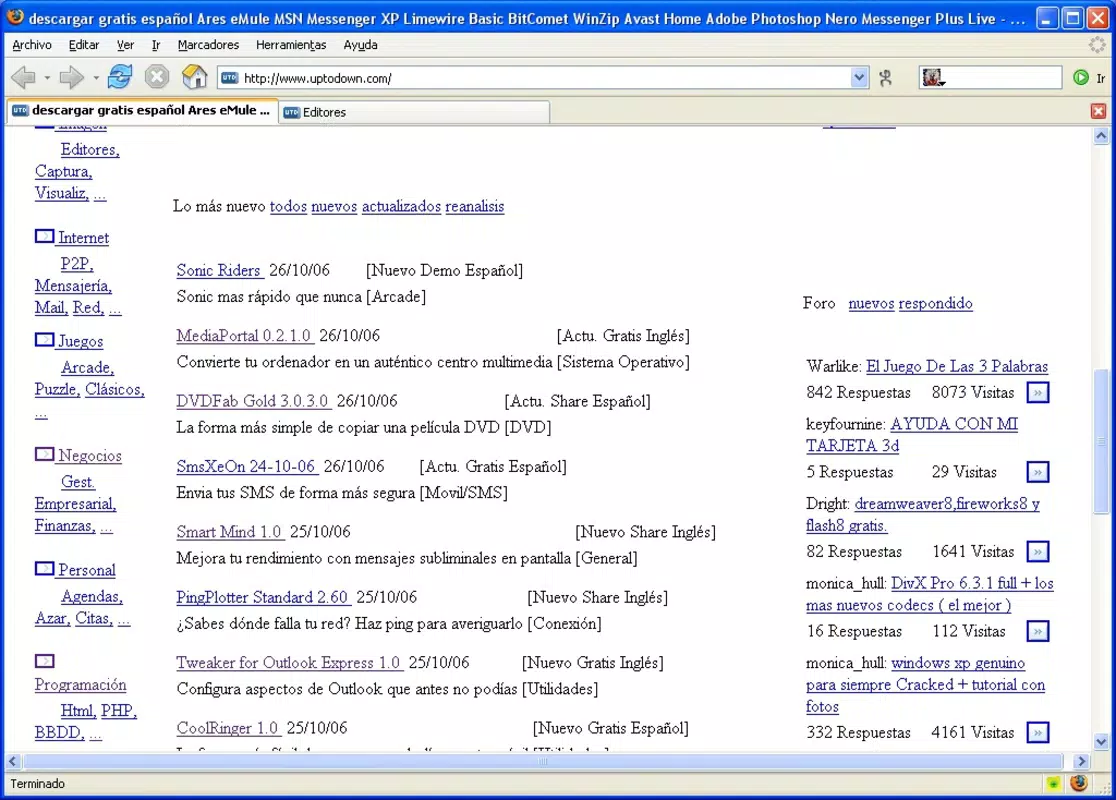Show forum 'respondido' threads link
The width and height of the screenshot is (1116, 800).
935,303
